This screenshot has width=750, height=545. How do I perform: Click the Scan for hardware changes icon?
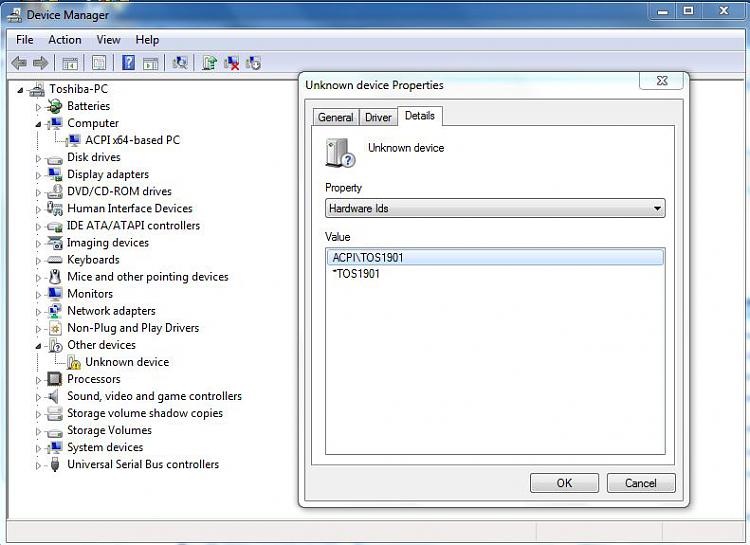180,63
